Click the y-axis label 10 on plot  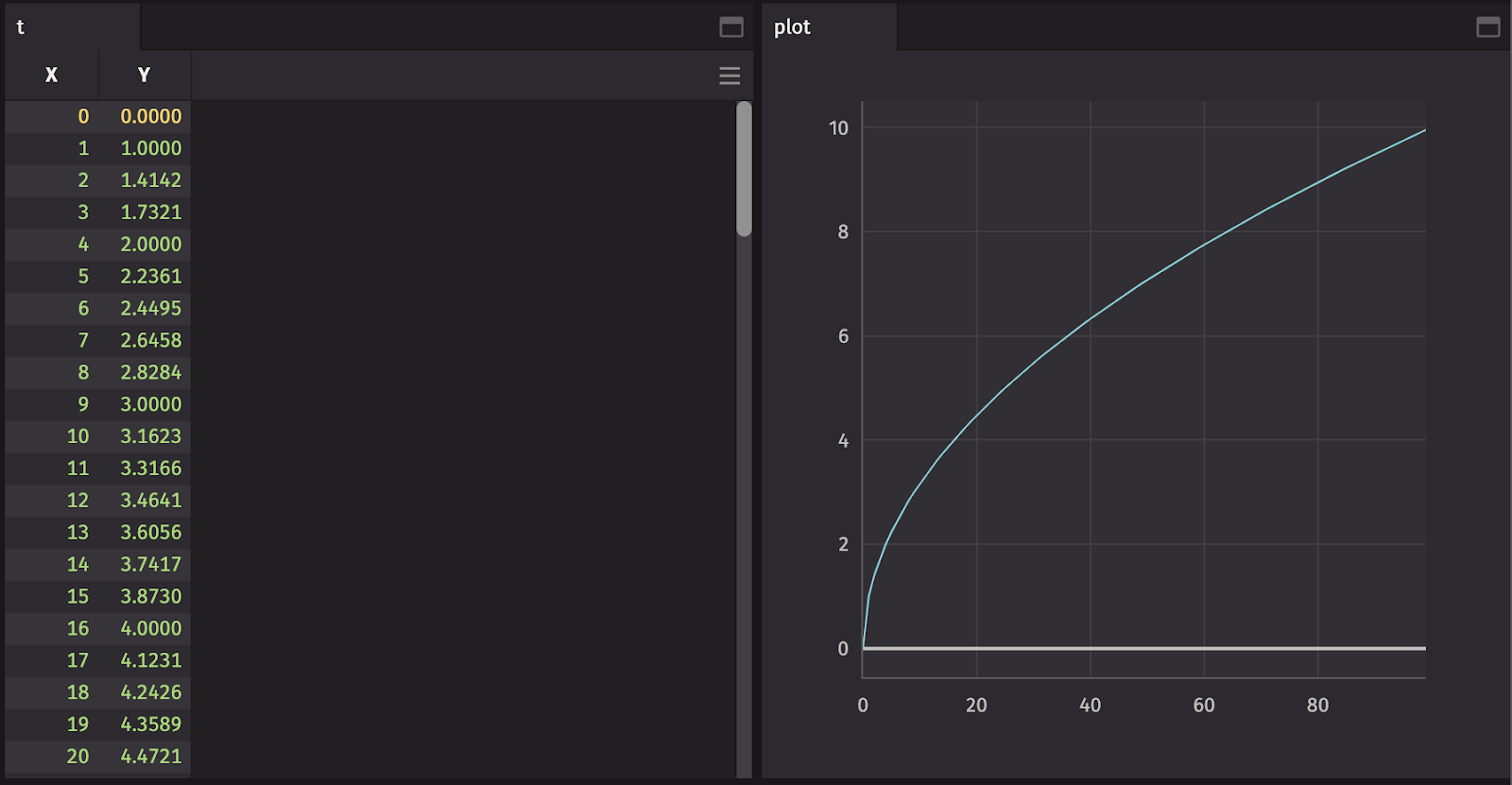pyautogui.click(x=838, y=128)
